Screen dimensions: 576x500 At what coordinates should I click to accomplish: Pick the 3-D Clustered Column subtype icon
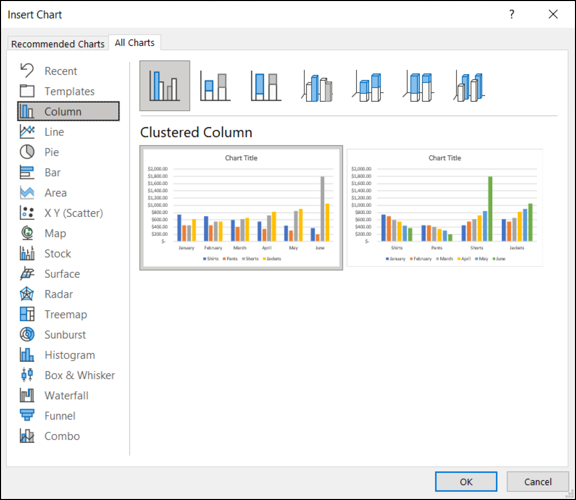pyautogui.click(x=317, y=86)
